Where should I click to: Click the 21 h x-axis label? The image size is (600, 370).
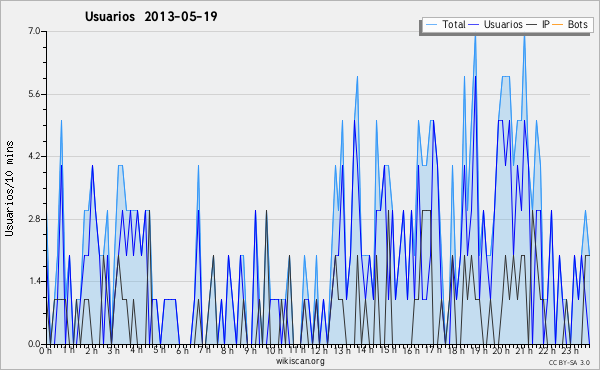tap(525, 350)
